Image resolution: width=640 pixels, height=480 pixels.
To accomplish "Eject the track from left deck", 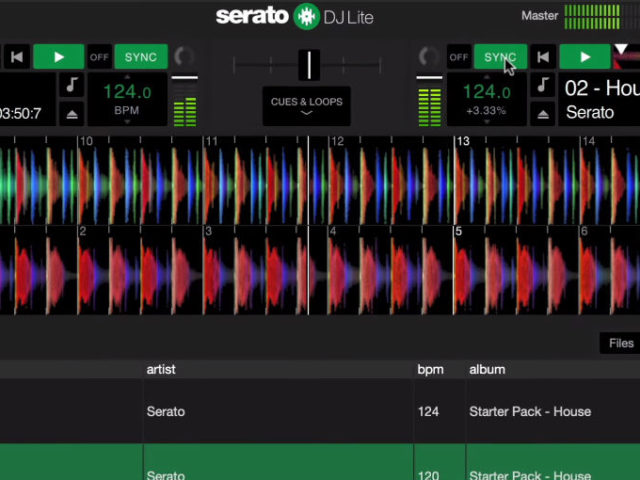I will click(72, 114).
